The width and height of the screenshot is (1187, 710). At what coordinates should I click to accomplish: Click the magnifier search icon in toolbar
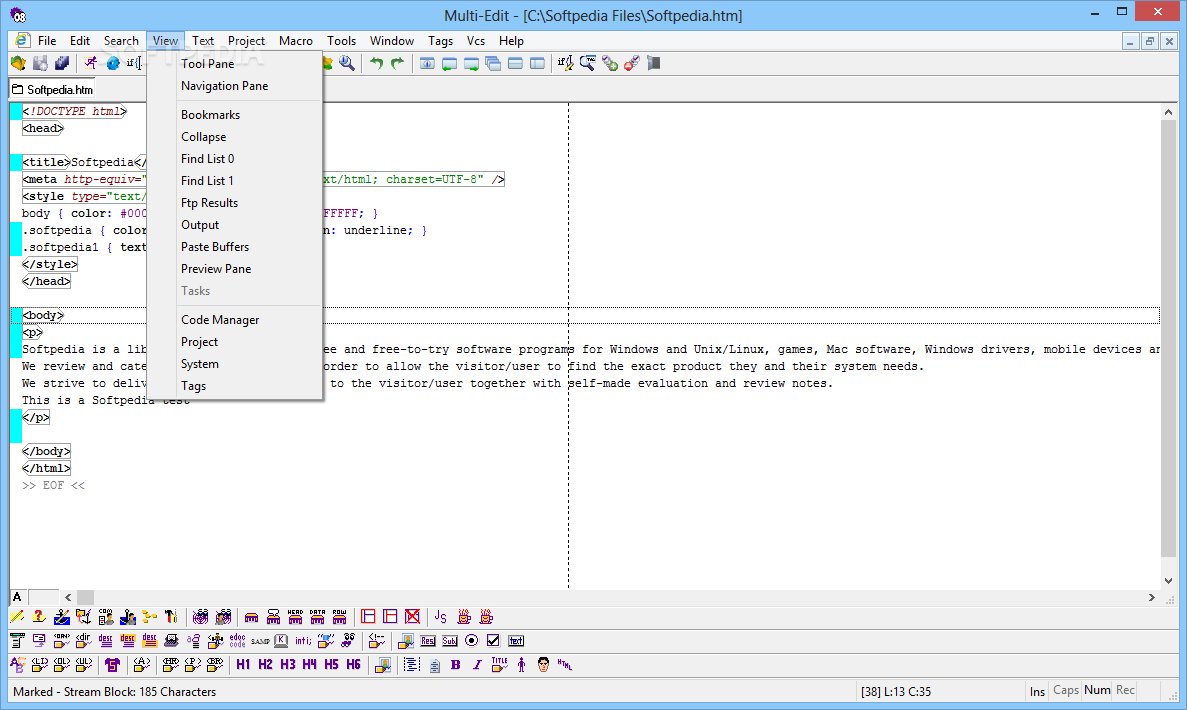click(347, 64)
